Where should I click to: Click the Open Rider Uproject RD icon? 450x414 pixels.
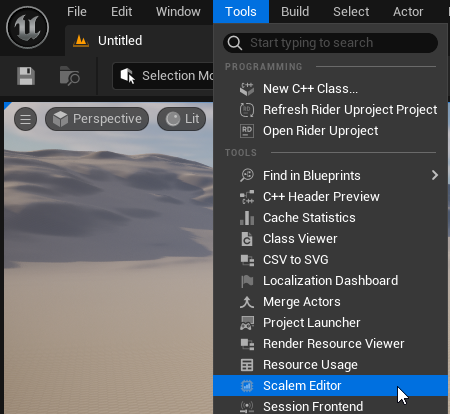pos(247,131)
